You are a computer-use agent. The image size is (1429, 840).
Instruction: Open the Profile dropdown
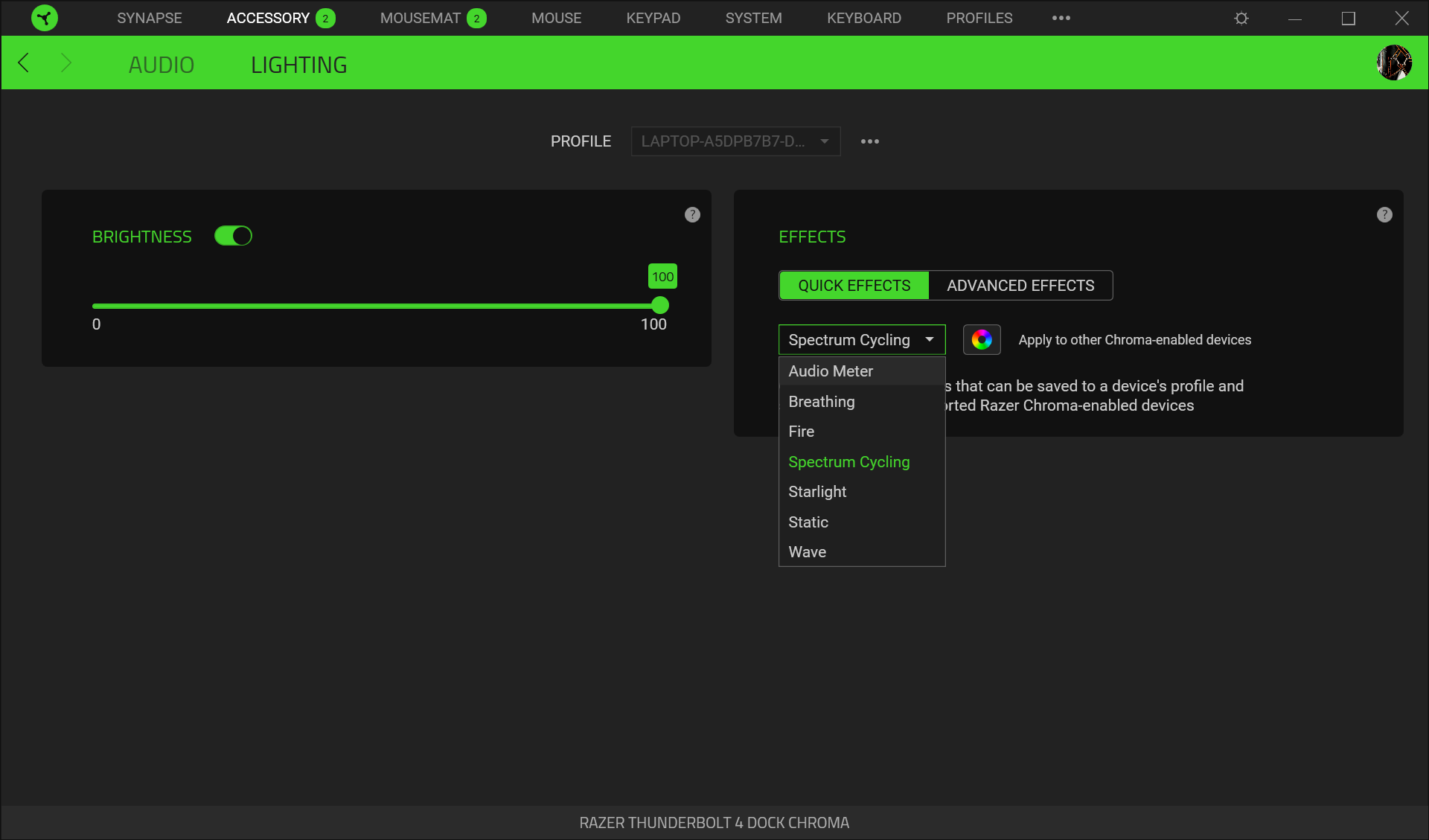[735, 141]
